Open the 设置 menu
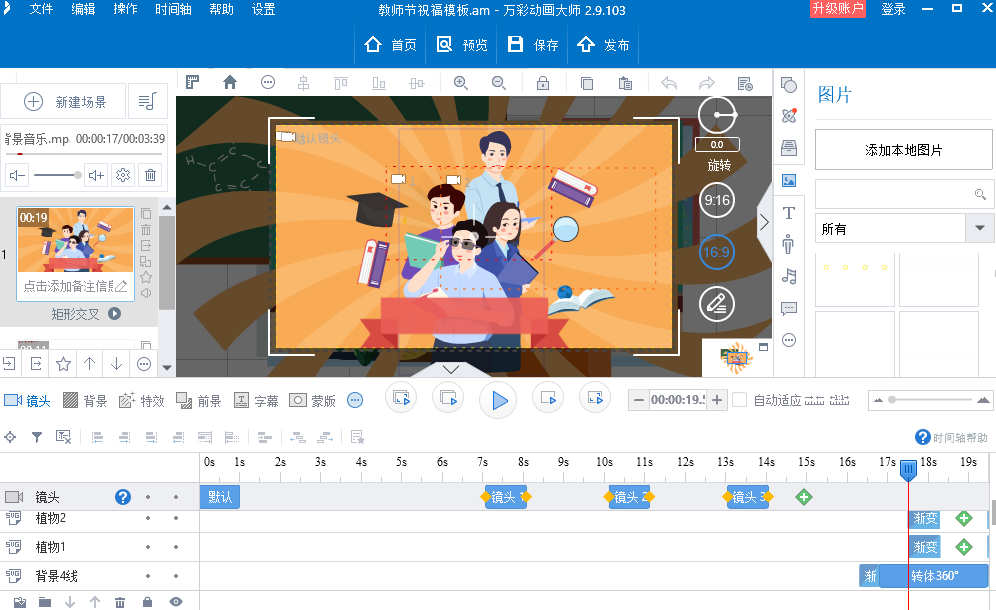Image resolution: width=996 pixels, height=610 pixels. 264,10
